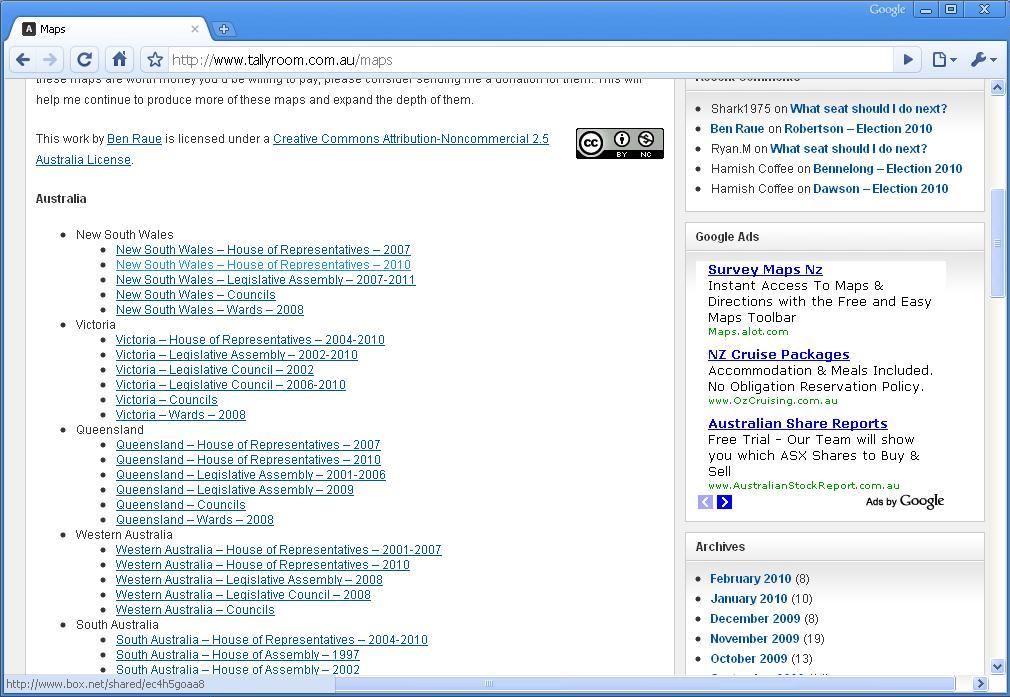Open New South Wales Councils map link
1010x697 pixels.
click(x=196, y=294)
